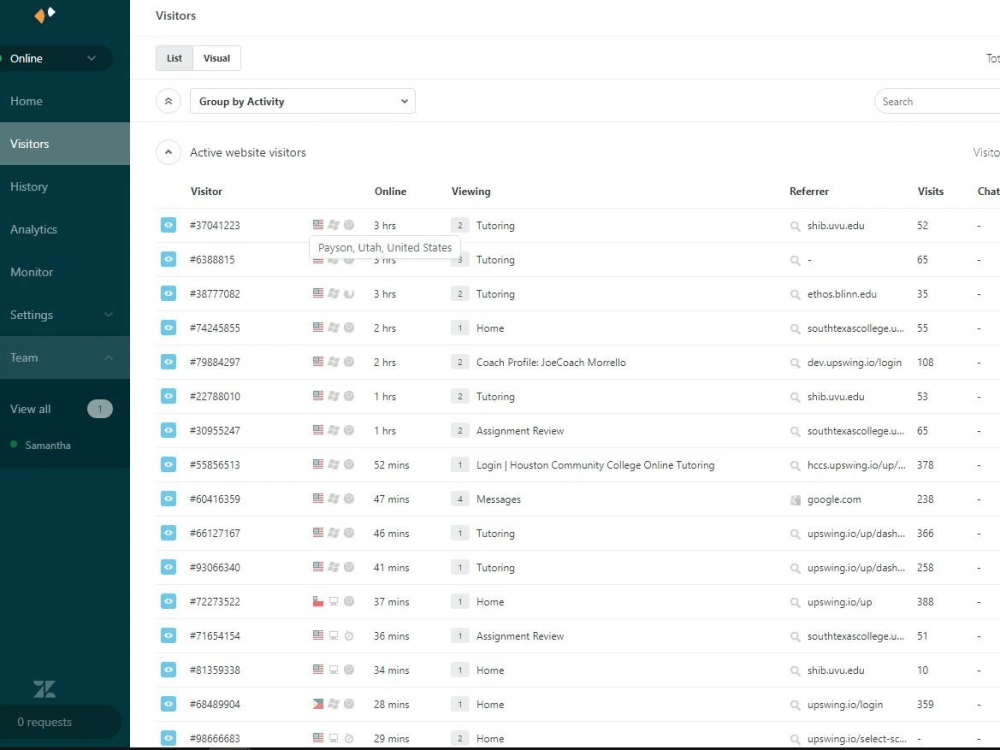Image resolution: width=1000 pixels, height=750 pixels.
Task: Click the eye icon for visitor #72273522
Action: (168, 601)
